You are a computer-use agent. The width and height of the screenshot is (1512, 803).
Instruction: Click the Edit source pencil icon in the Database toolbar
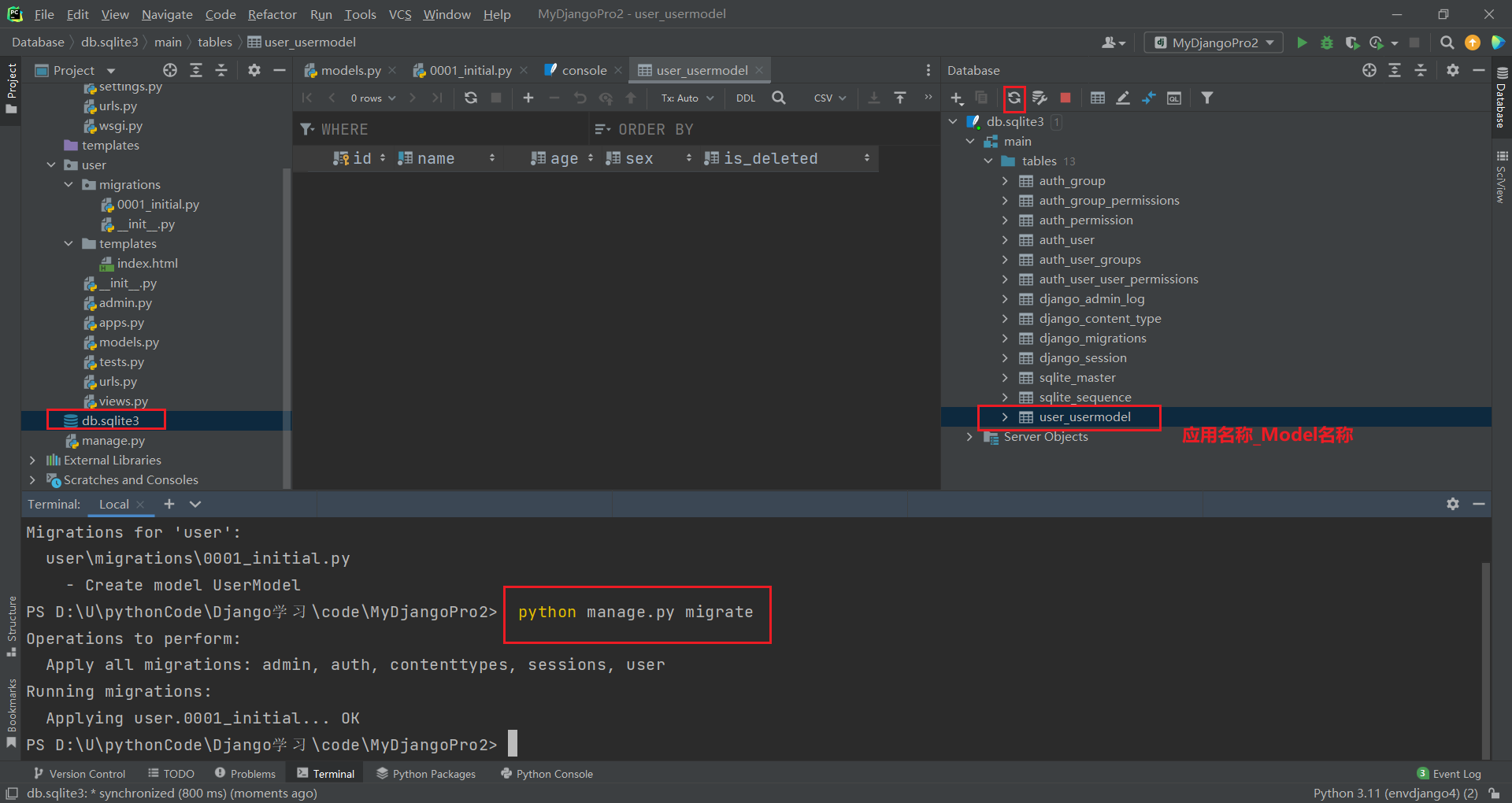(1123, 98)
